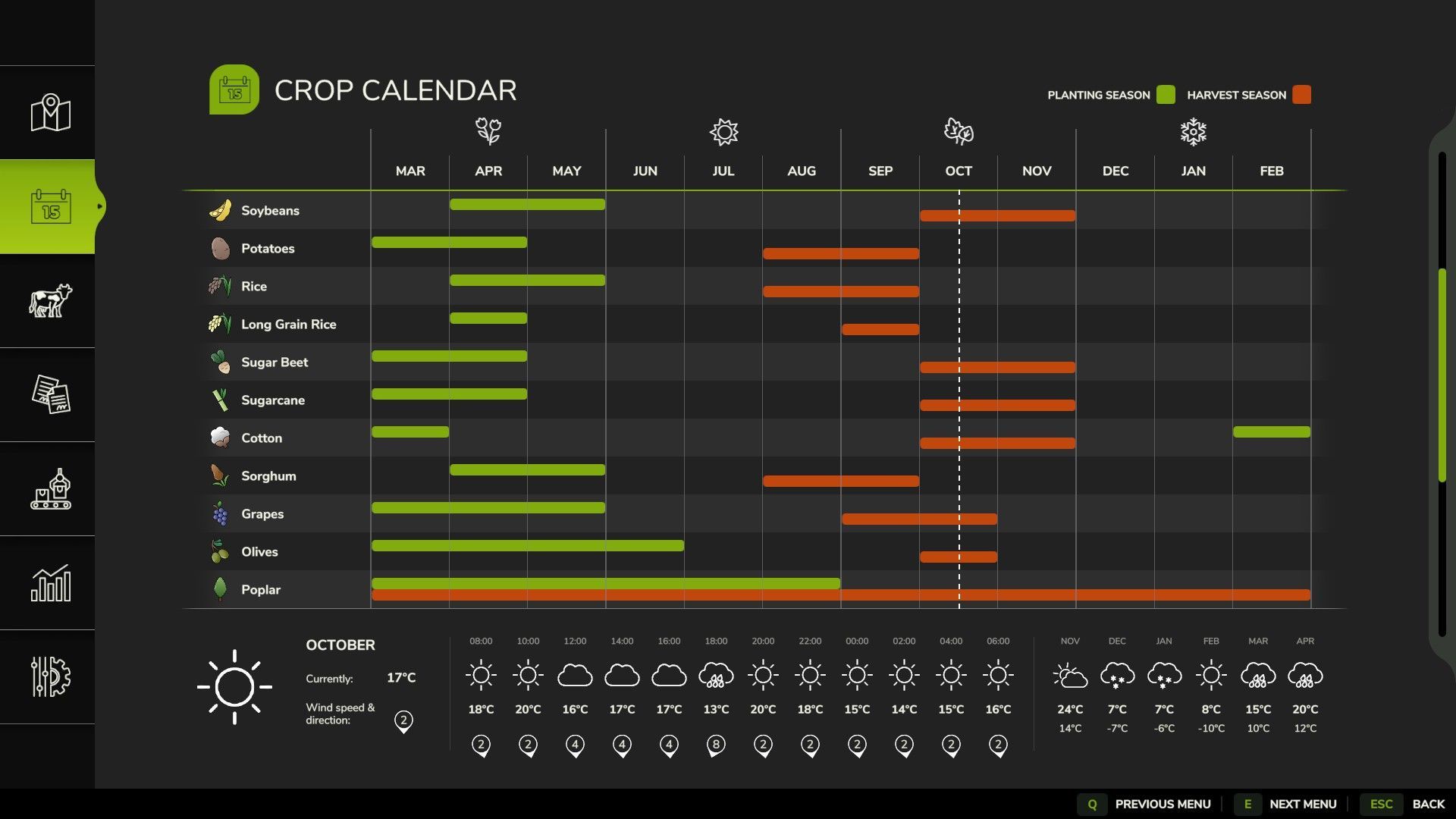Viewport: 1456px width, 819px height.
Task: Click the green planting season swatch
Action: pos(1166,95)
